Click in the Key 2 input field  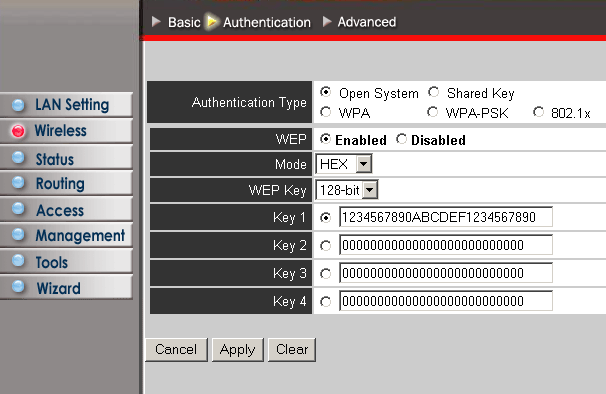[x=446, y=245]
